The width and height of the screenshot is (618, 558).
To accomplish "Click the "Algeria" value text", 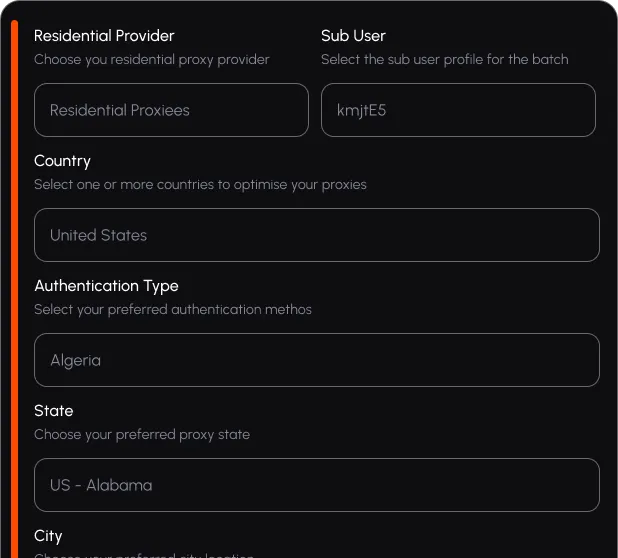I will (x=75, y=360).
